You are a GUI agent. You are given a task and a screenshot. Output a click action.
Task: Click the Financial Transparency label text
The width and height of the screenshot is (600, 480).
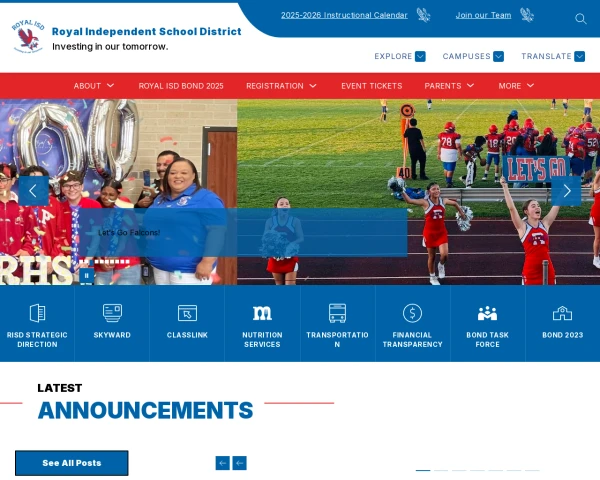click(412, 340)
